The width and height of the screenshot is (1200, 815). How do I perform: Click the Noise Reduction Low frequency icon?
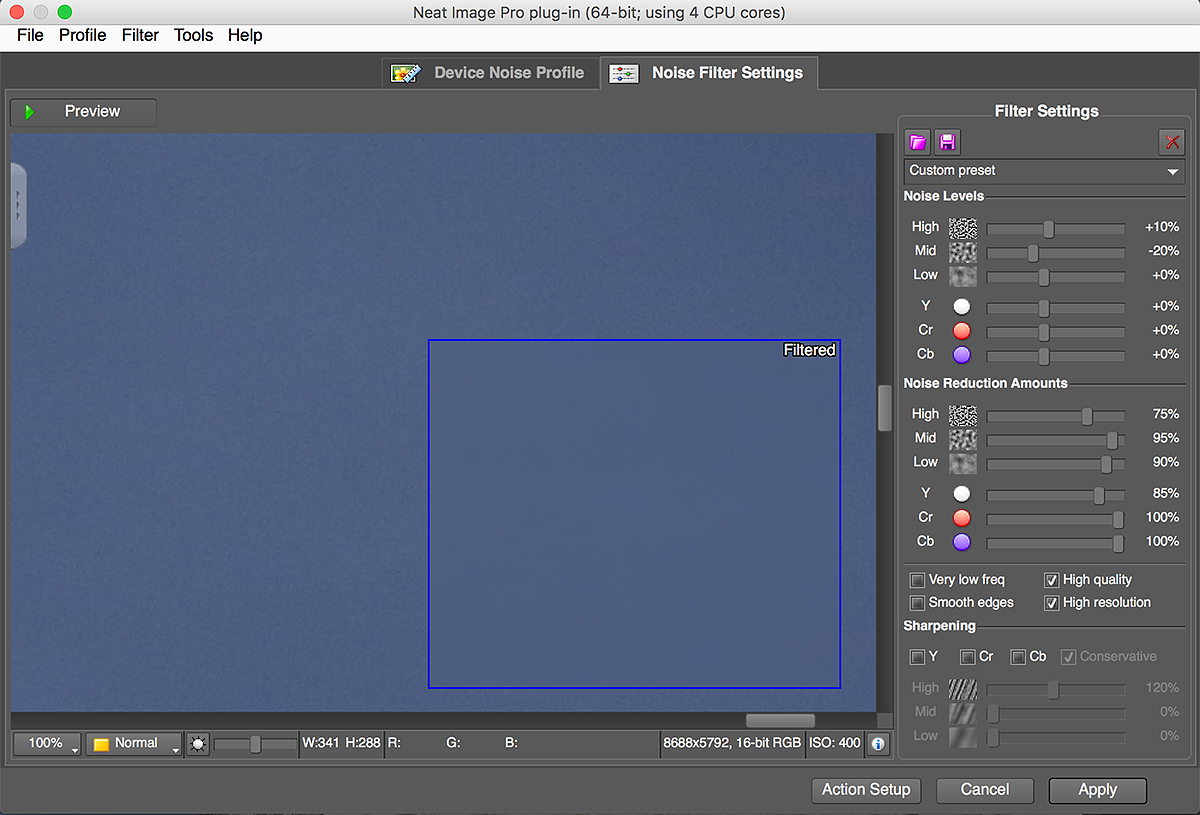(x=963, y=462)
